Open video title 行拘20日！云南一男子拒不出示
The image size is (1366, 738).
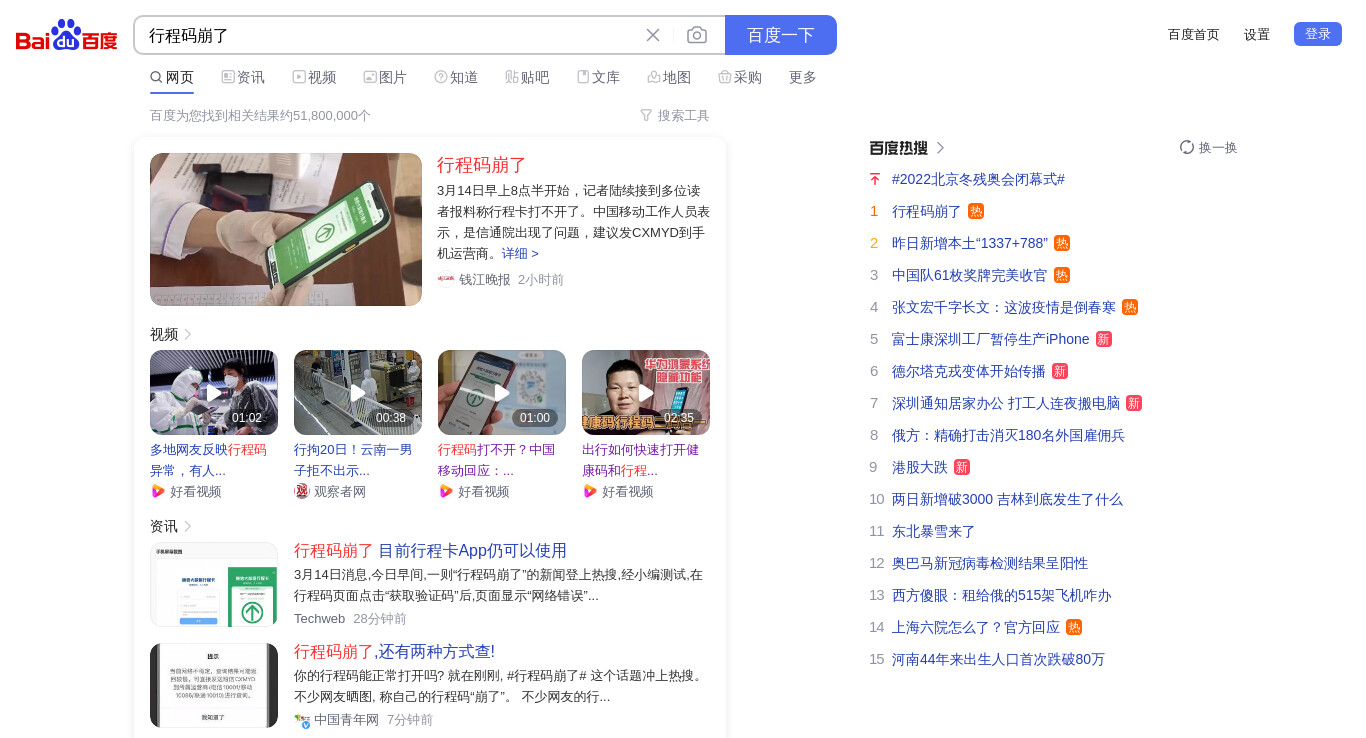pyautogui.click(x=353, y=460)
